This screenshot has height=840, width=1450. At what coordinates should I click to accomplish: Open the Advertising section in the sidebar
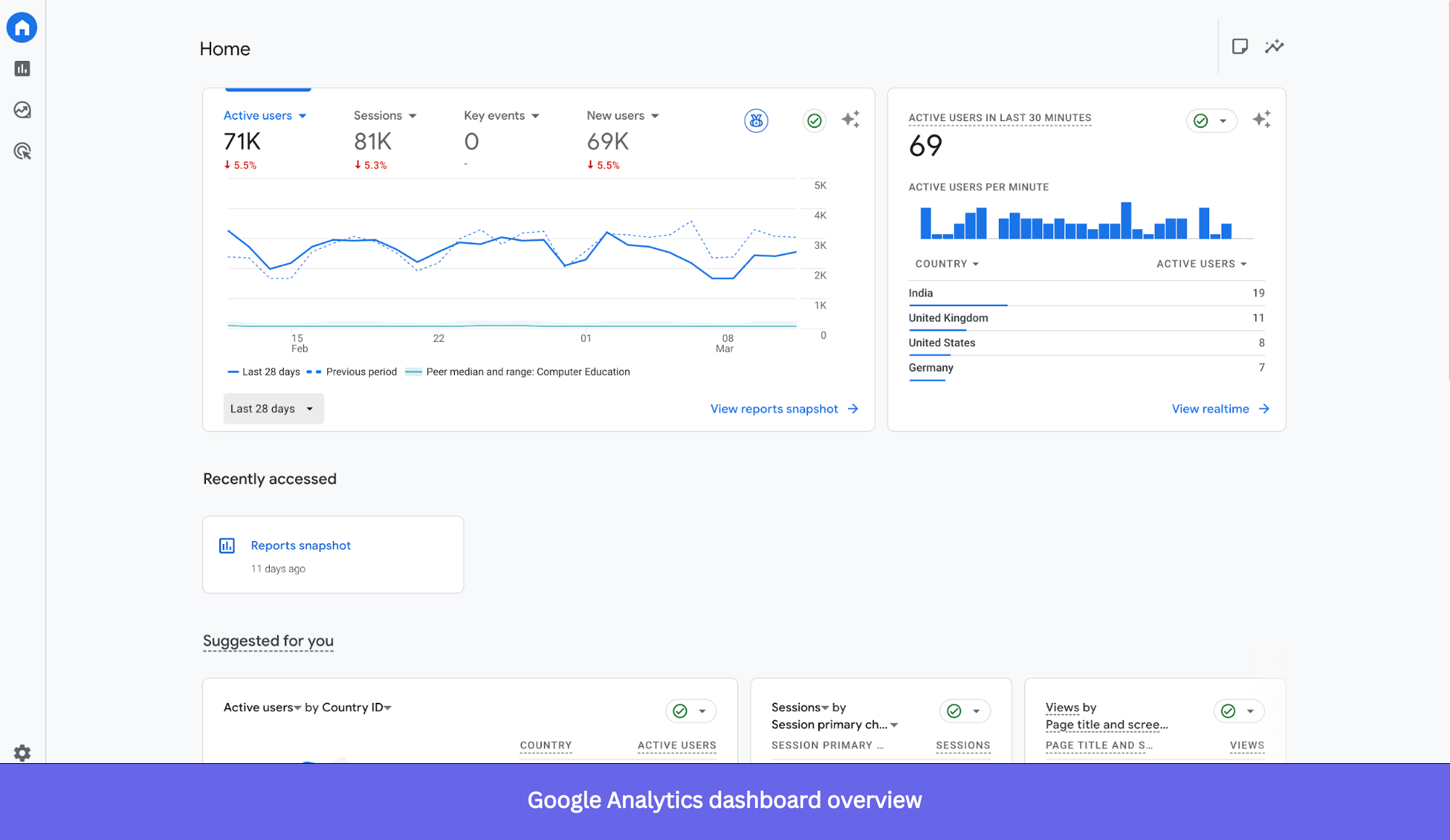point(22,152)
